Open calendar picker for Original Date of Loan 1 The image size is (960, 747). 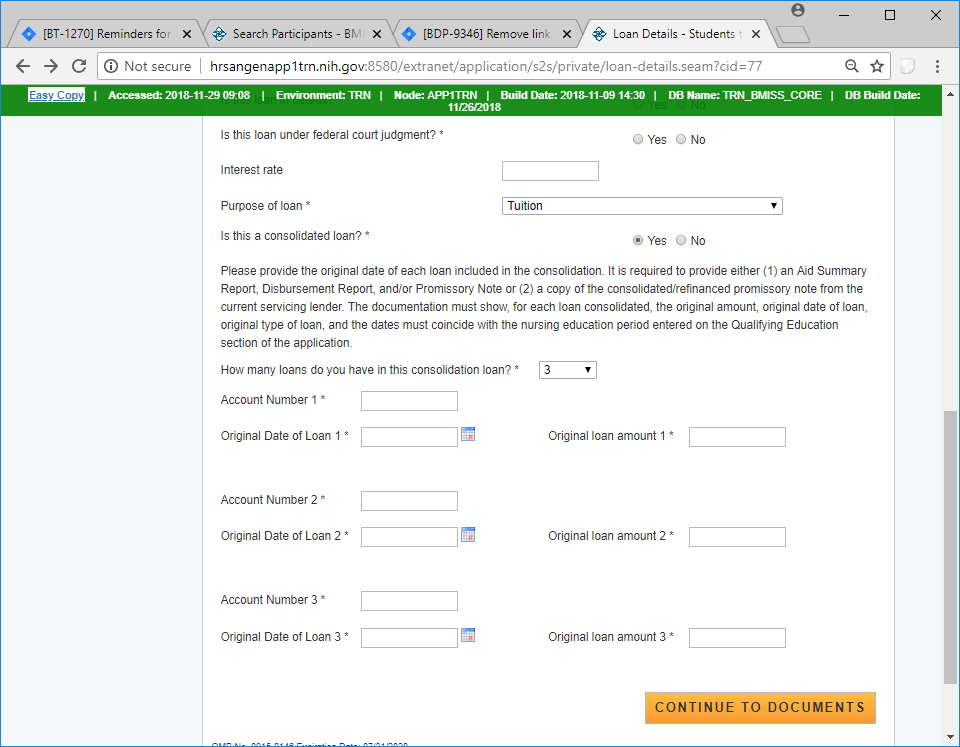pos(468,434)
